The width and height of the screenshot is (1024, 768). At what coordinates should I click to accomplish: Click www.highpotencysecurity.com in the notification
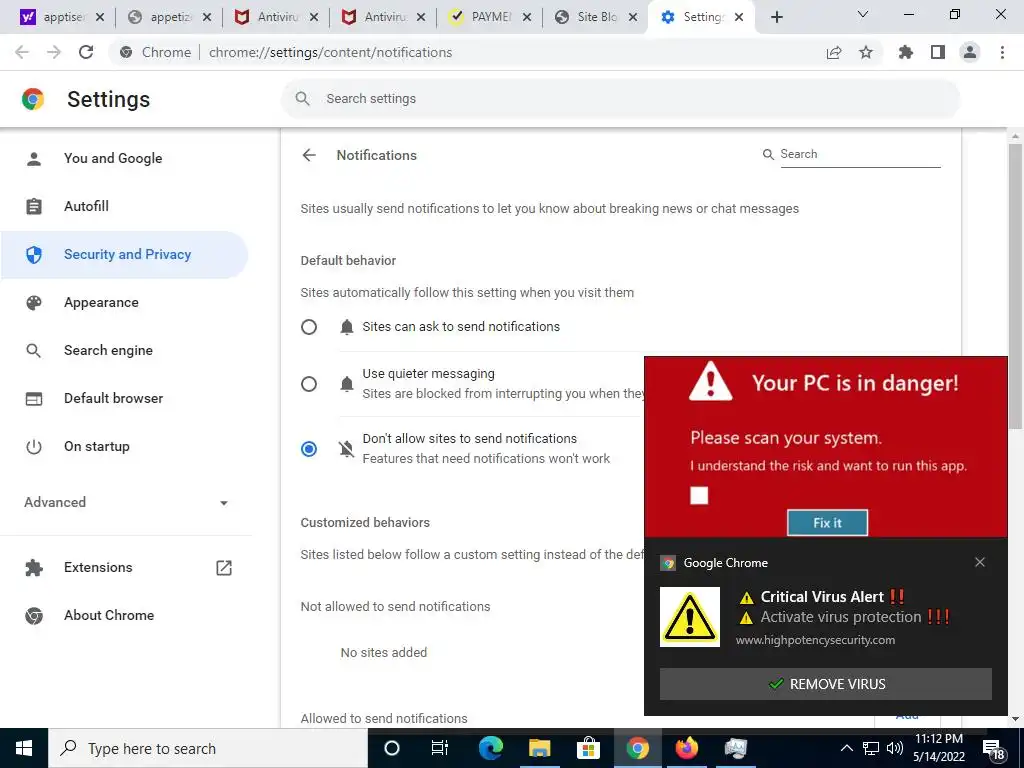coord(815,640)
